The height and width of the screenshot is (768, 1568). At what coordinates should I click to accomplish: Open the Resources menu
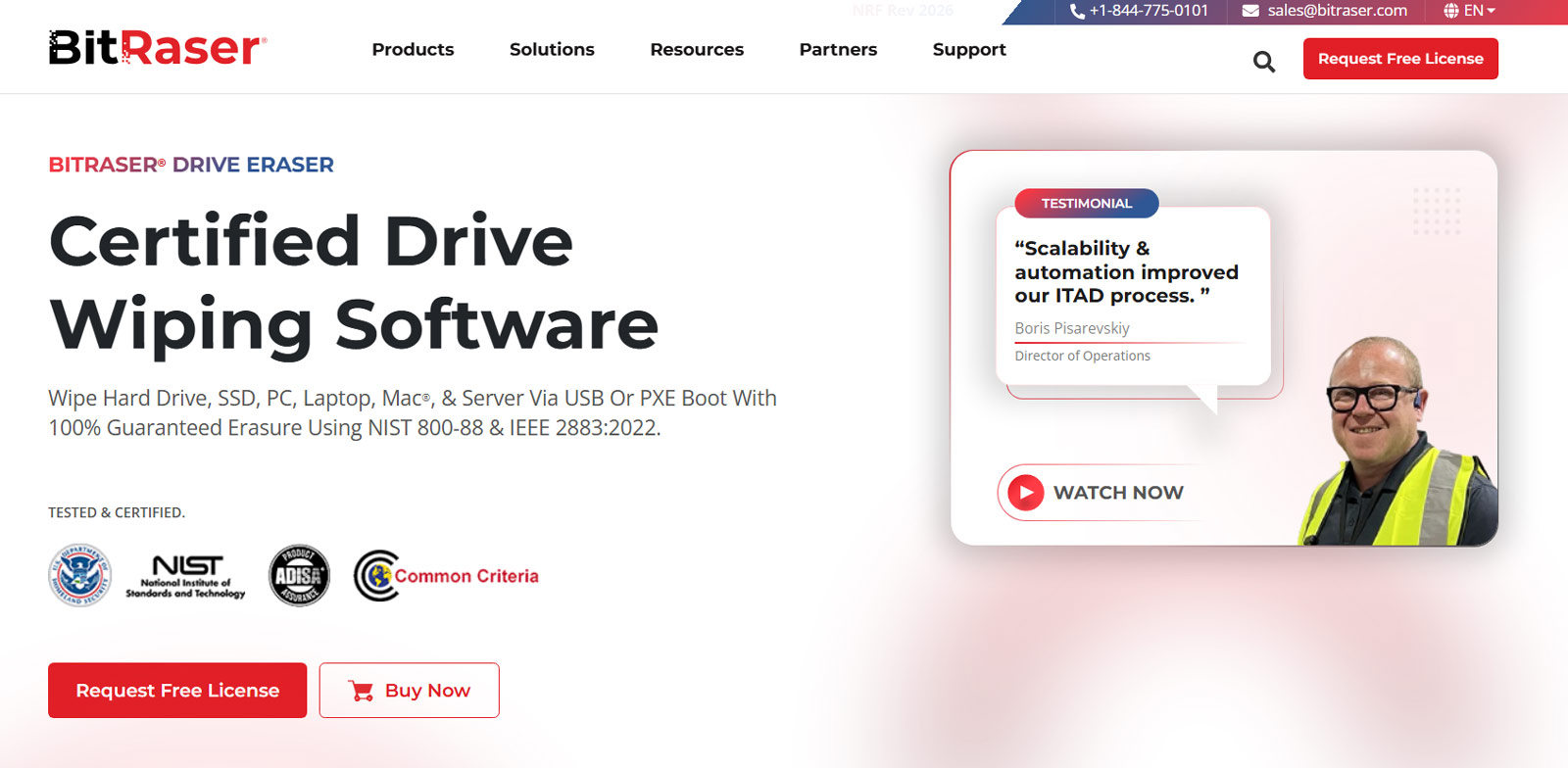tap(697, 49)
